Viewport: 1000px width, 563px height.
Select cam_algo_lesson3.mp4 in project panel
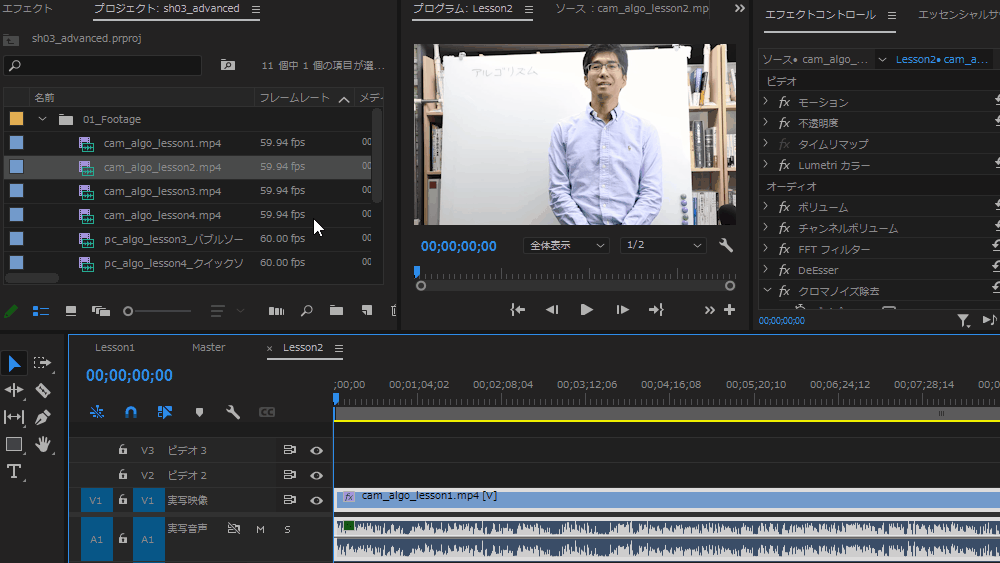point(163,191)
